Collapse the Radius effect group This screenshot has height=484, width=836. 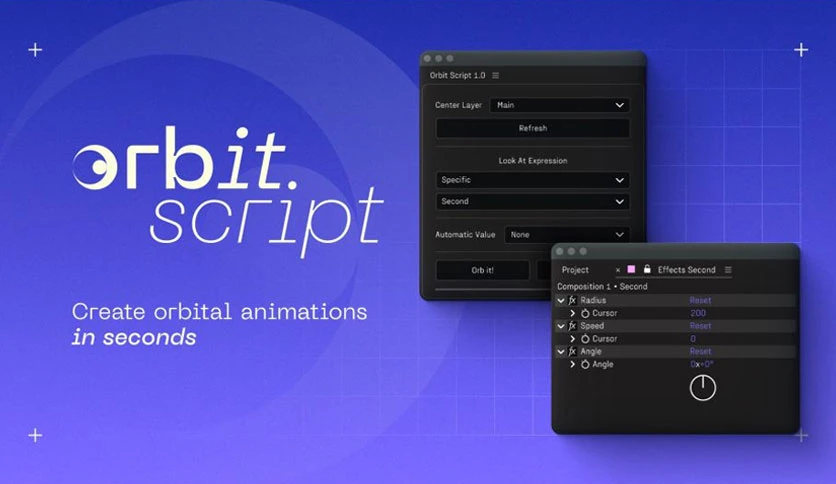pos(561,301)
